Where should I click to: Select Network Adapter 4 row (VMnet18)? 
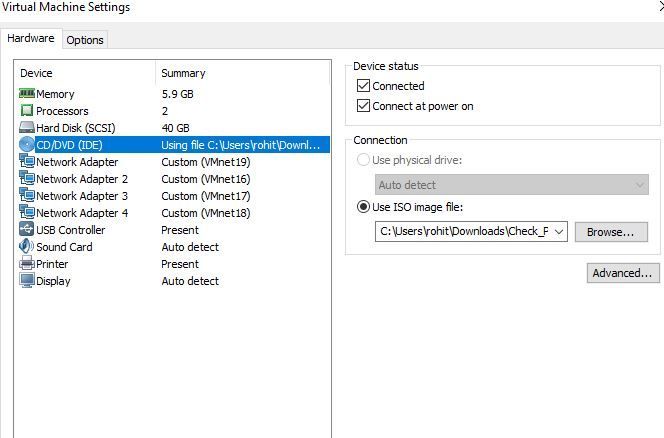(x=82, y=213)
